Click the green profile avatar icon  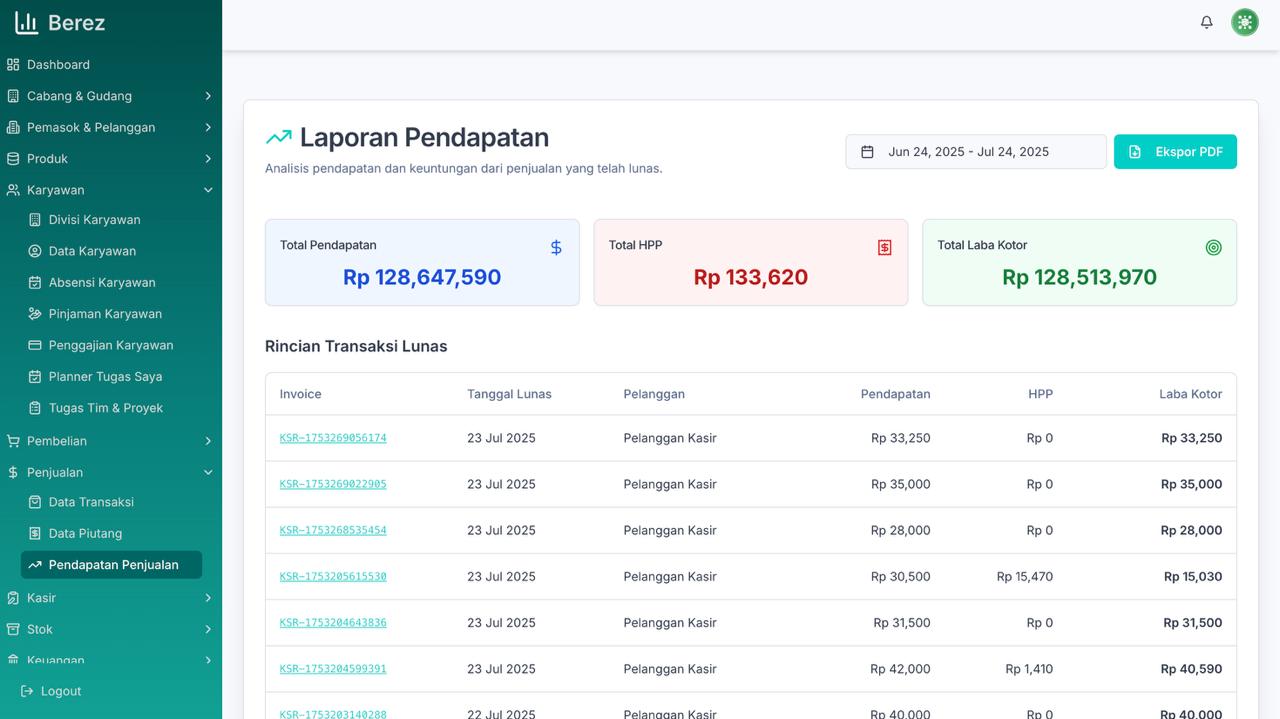click(1244, 21)
